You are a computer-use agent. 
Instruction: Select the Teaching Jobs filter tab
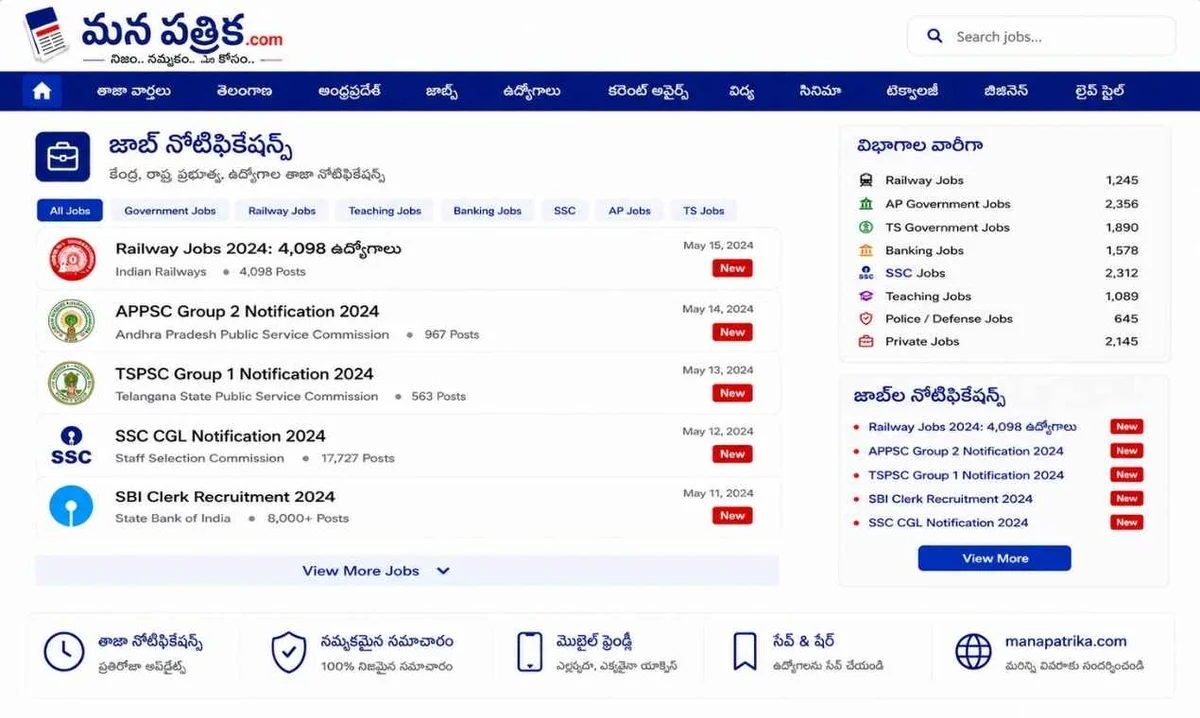coord(385,211)
